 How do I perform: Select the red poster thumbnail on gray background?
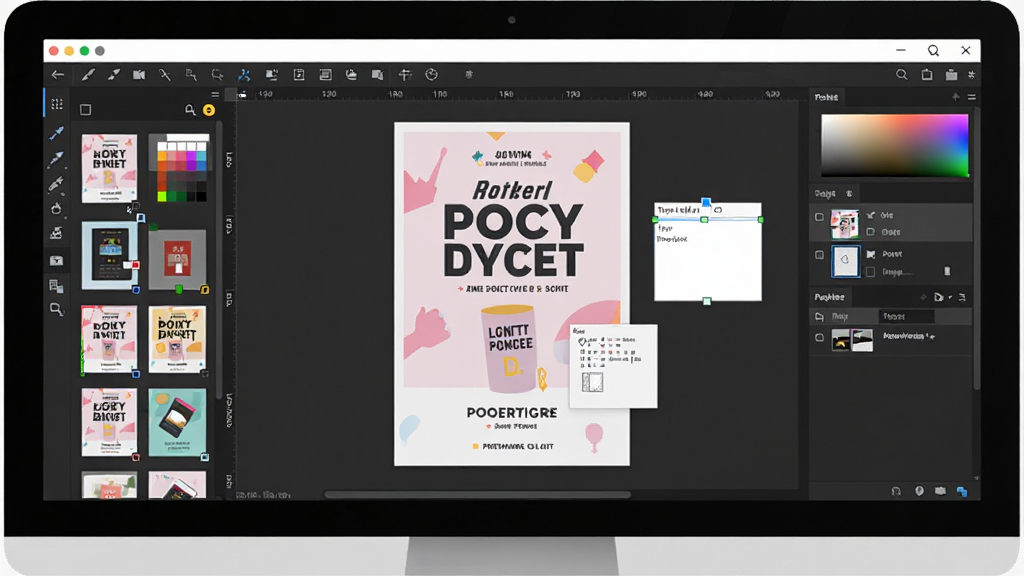178,259
